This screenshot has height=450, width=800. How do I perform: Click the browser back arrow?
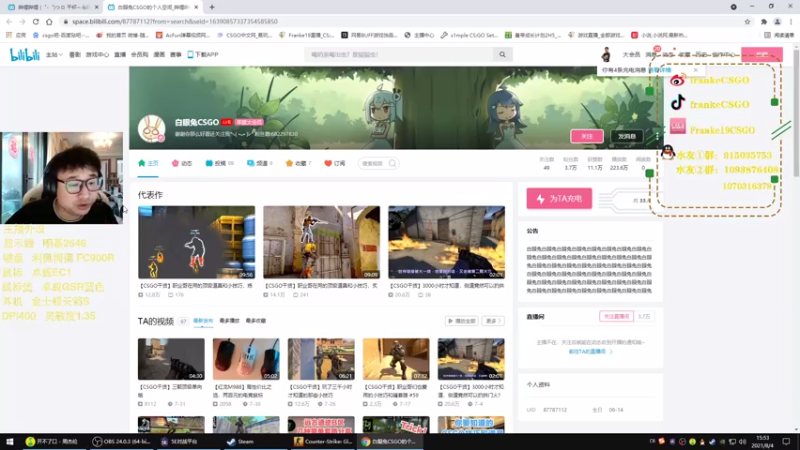tap(9, 21)
